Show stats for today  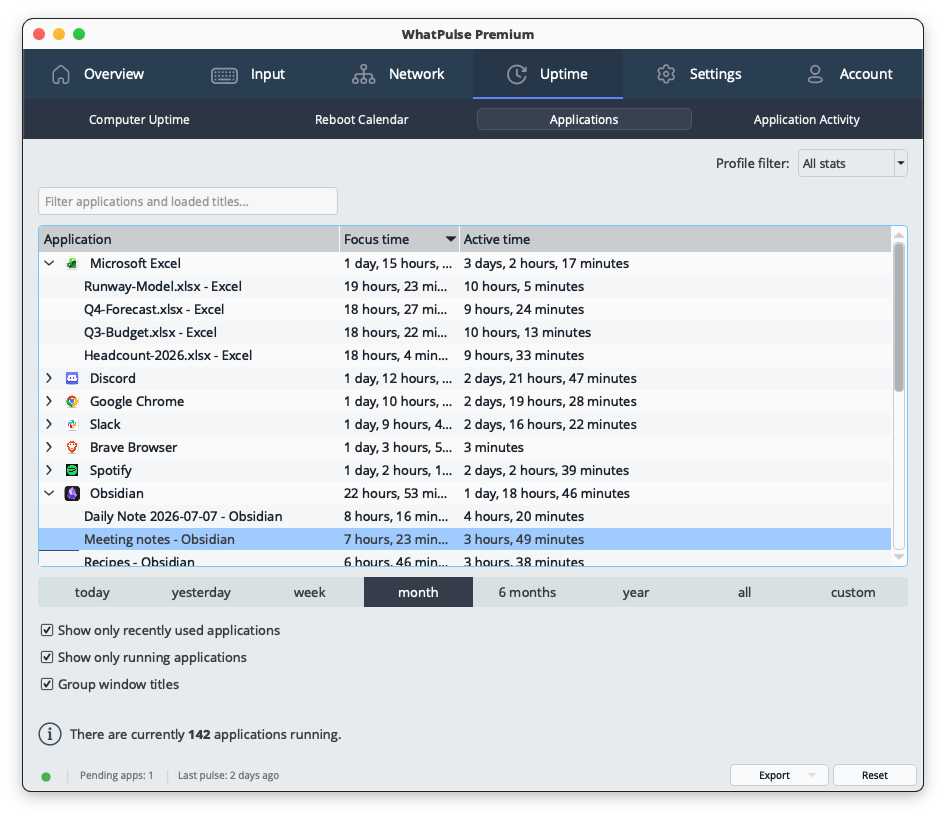[x=92, y=592]
